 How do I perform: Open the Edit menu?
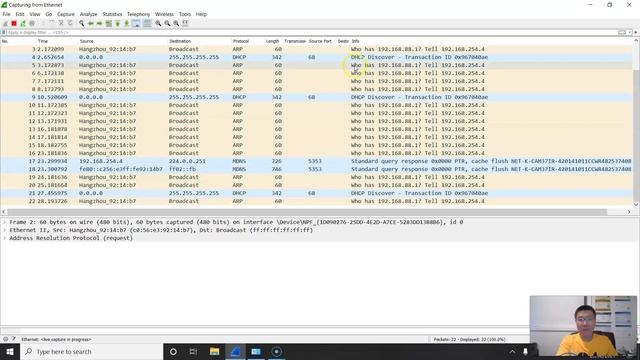(20, 14)
